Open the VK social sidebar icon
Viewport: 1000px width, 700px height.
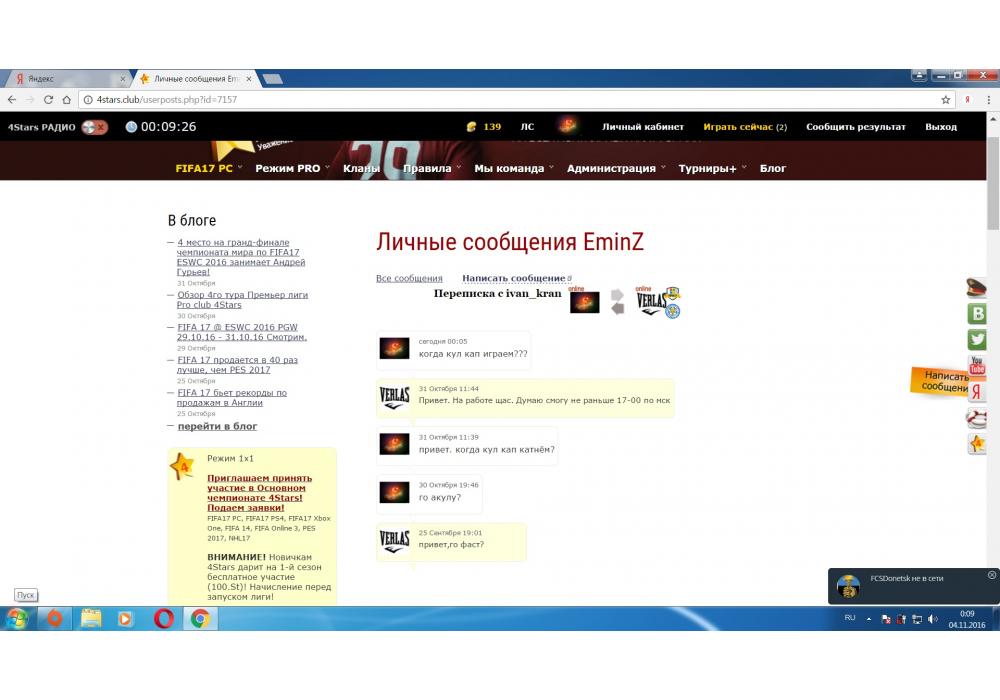[977, 314]
